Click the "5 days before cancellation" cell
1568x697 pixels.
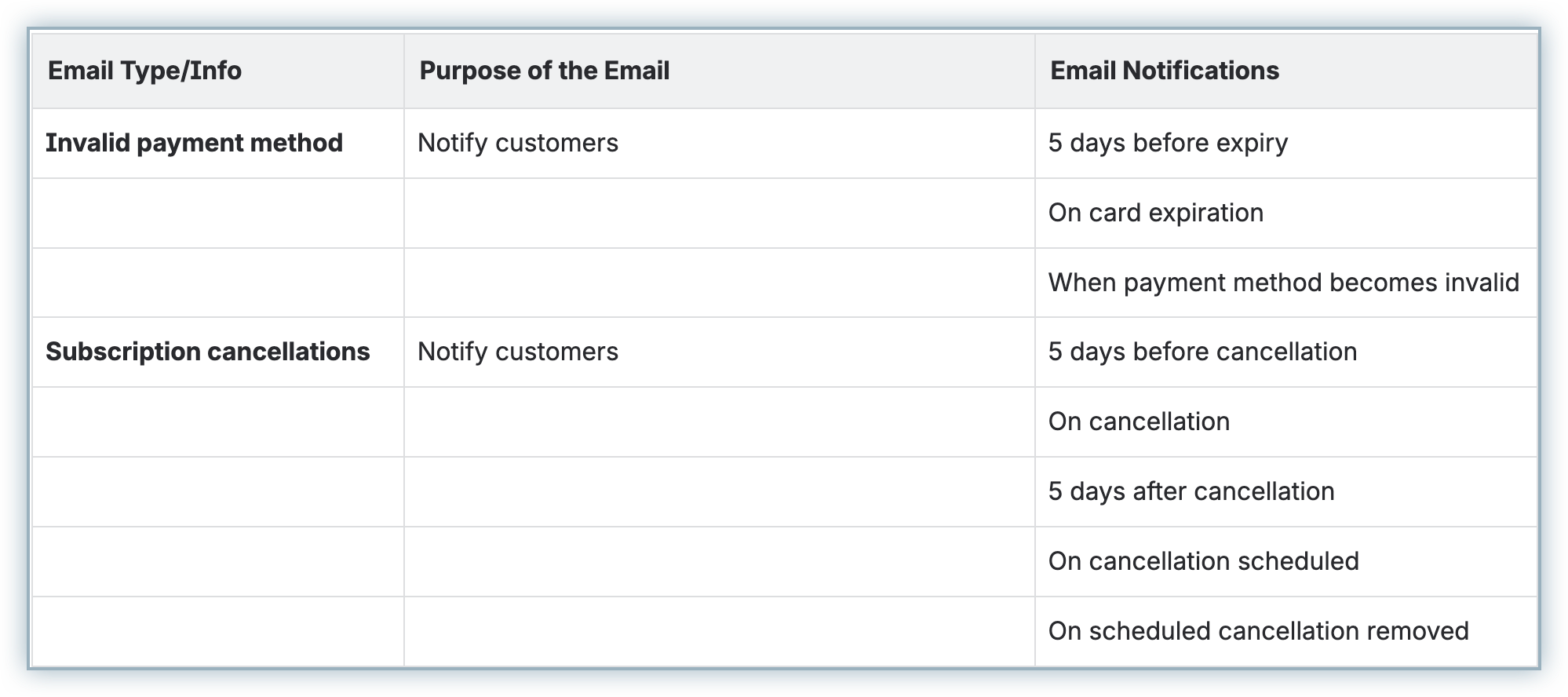coord(1202,352)
